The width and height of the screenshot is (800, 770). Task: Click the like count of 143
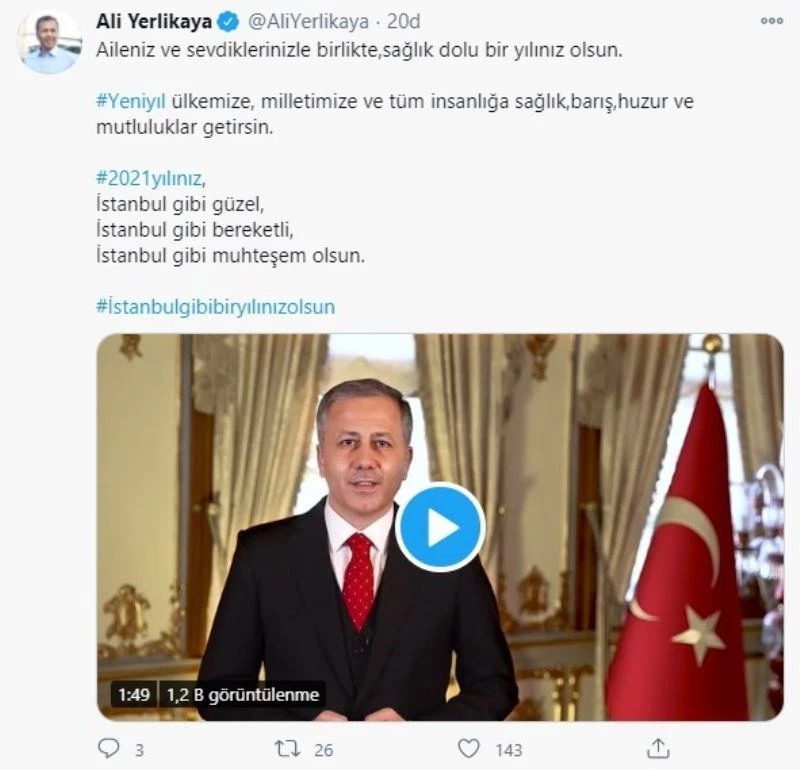point(508,749)
